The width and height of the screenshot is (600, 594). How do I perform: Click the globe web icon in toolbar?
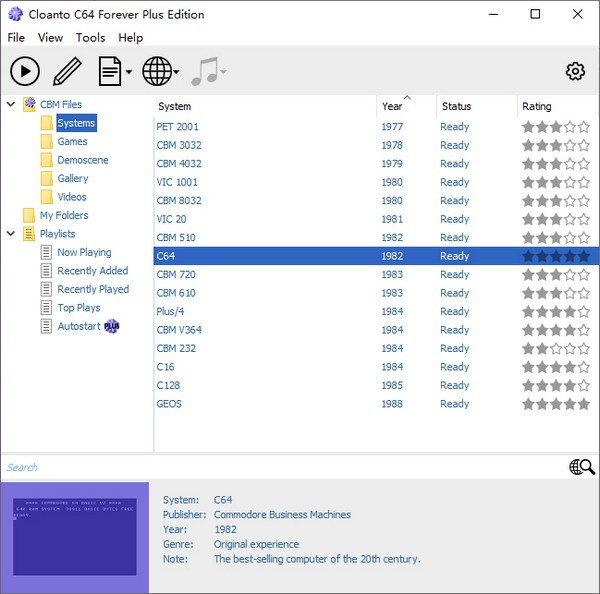[x=156, y=71]
